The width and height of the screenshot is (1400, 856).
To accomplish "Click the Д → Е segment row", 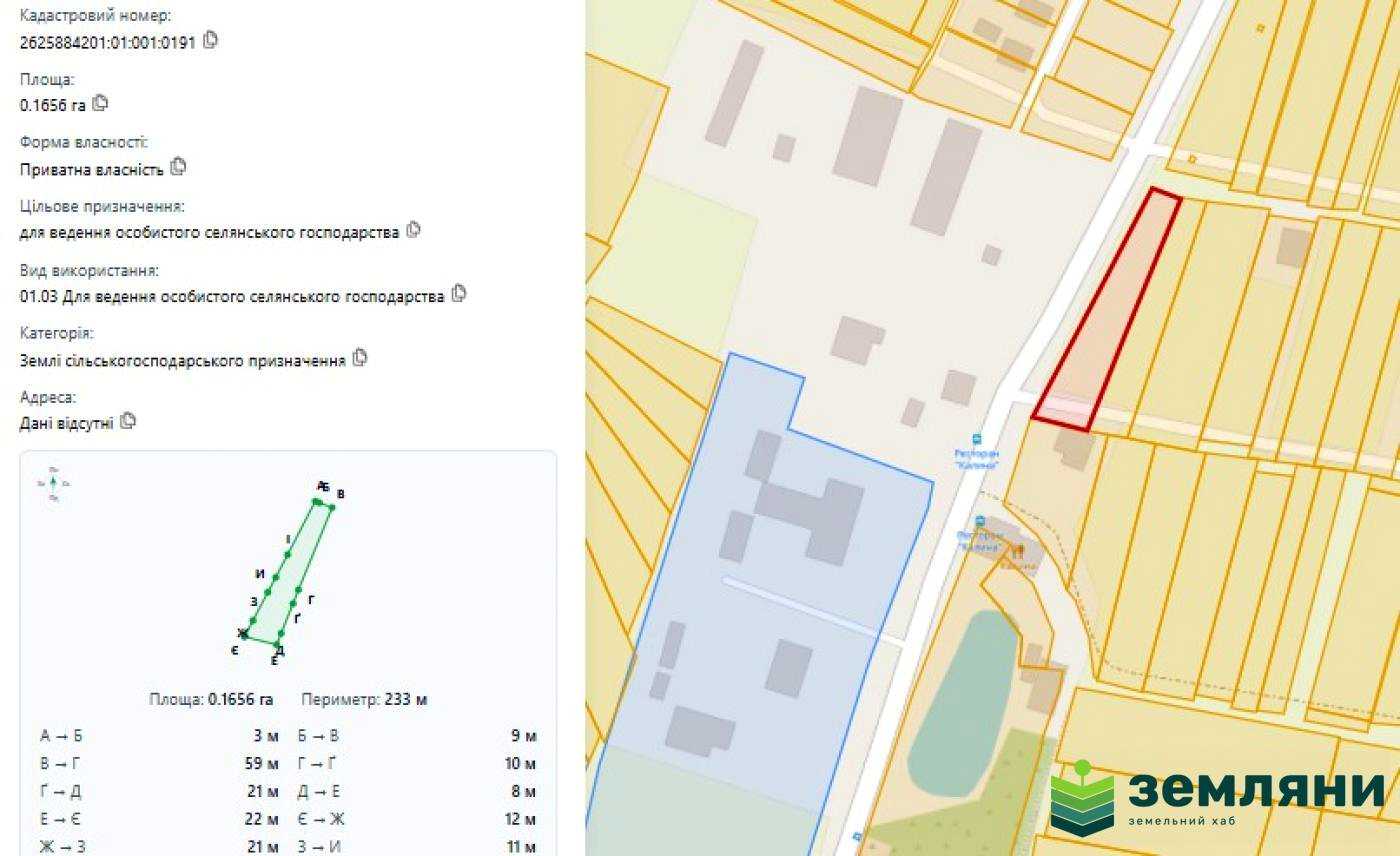I will (417, 792).
